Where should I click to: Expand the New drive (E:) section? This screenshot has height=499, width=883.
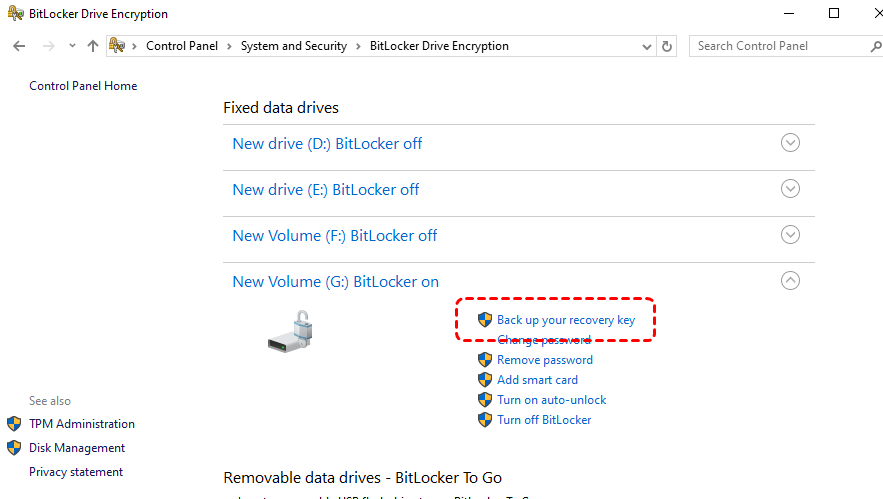click(790, 189)
